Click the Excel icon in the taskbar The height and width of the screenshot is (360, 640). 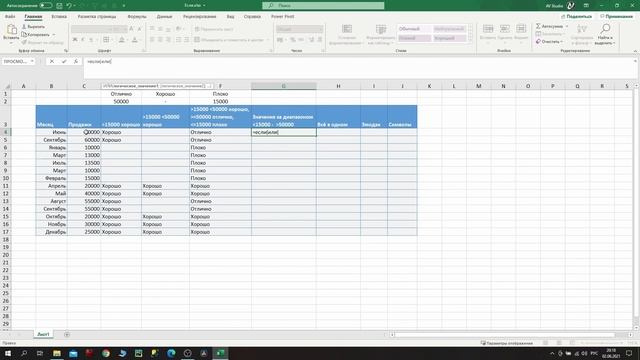220,353
